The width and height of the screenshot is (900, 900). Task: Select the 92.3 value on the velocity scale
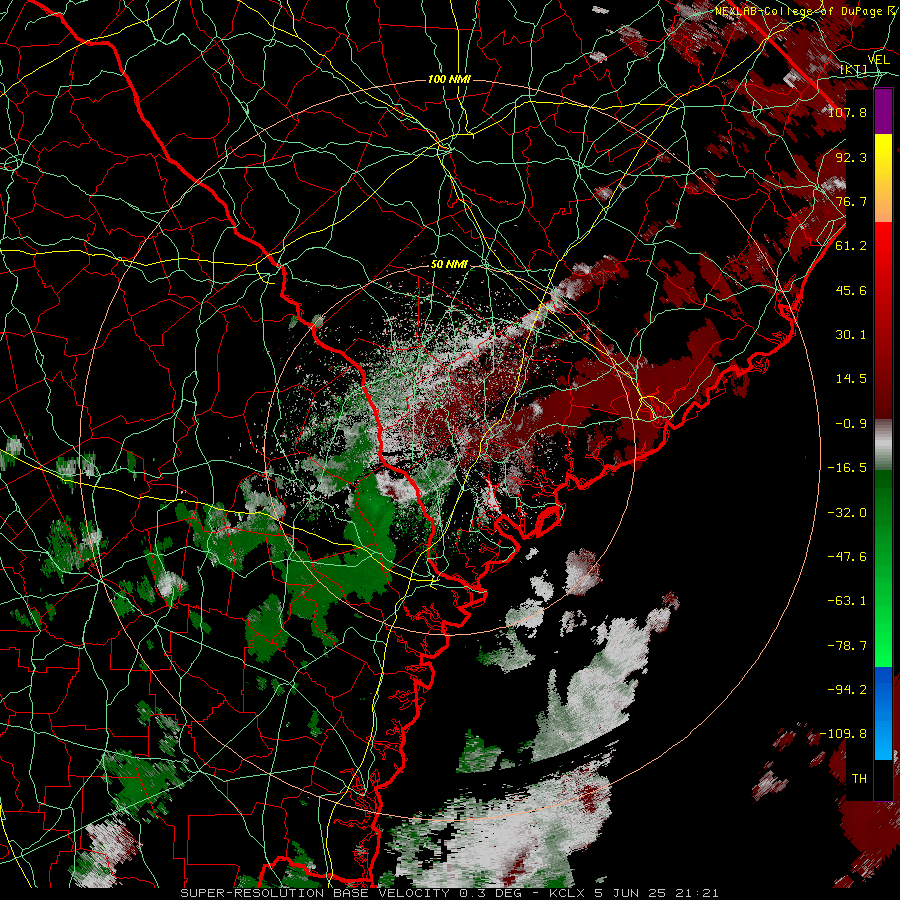[x=851, y=157]
